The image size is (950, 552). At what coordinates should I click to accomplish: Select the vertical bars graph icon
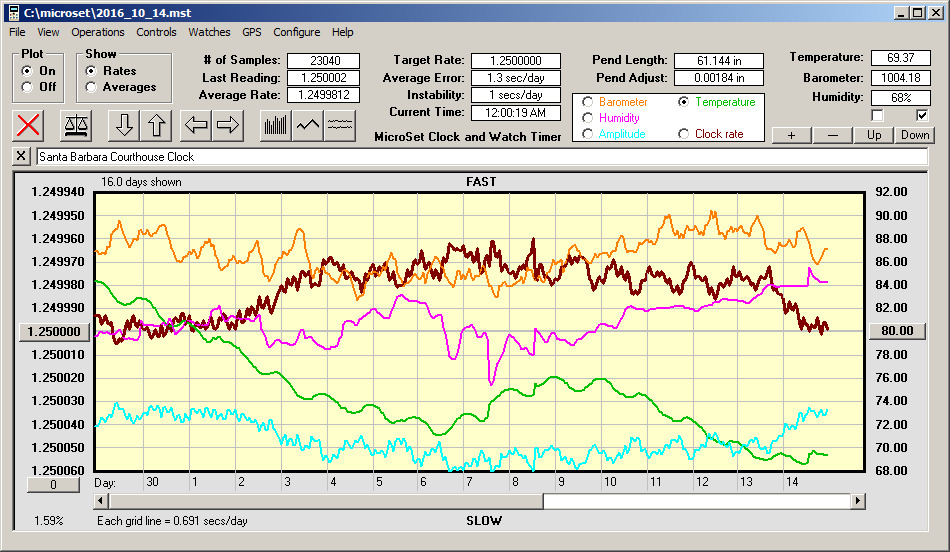[275, 125]
